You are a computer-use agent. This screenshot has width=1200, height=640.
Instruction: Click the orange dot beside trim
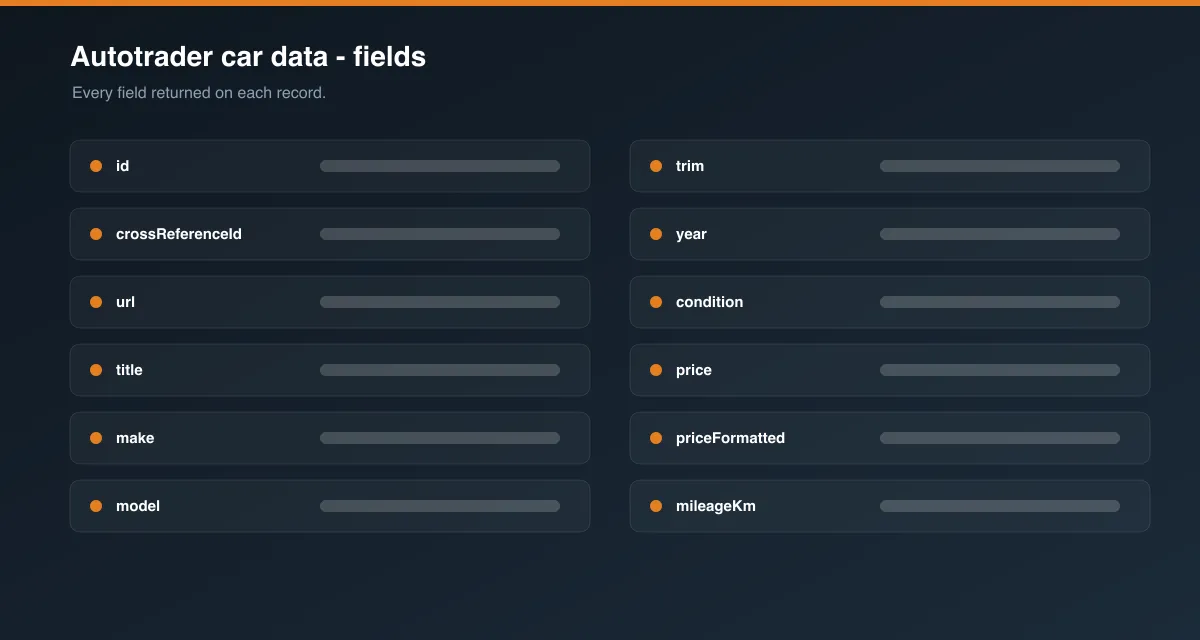pos(656,166)
